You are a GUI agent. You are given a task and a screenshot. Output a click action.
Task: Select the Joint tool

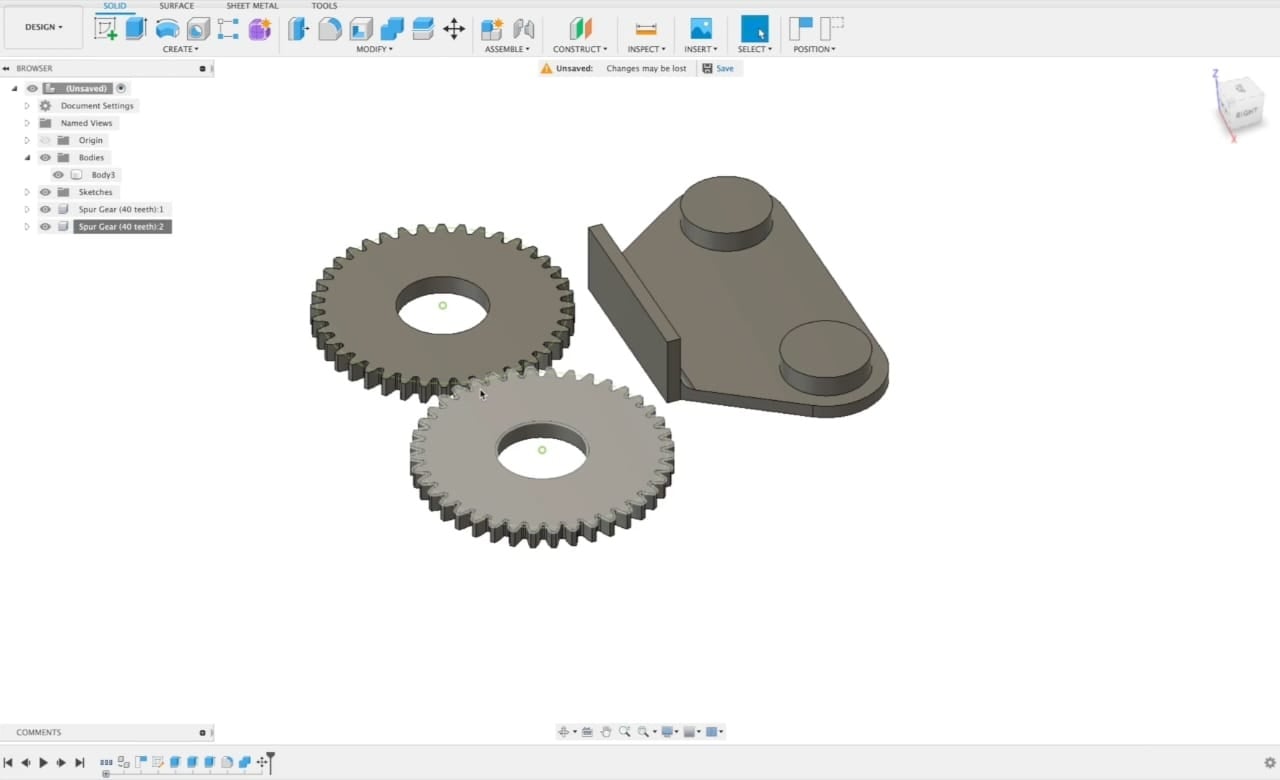(523, 29)
